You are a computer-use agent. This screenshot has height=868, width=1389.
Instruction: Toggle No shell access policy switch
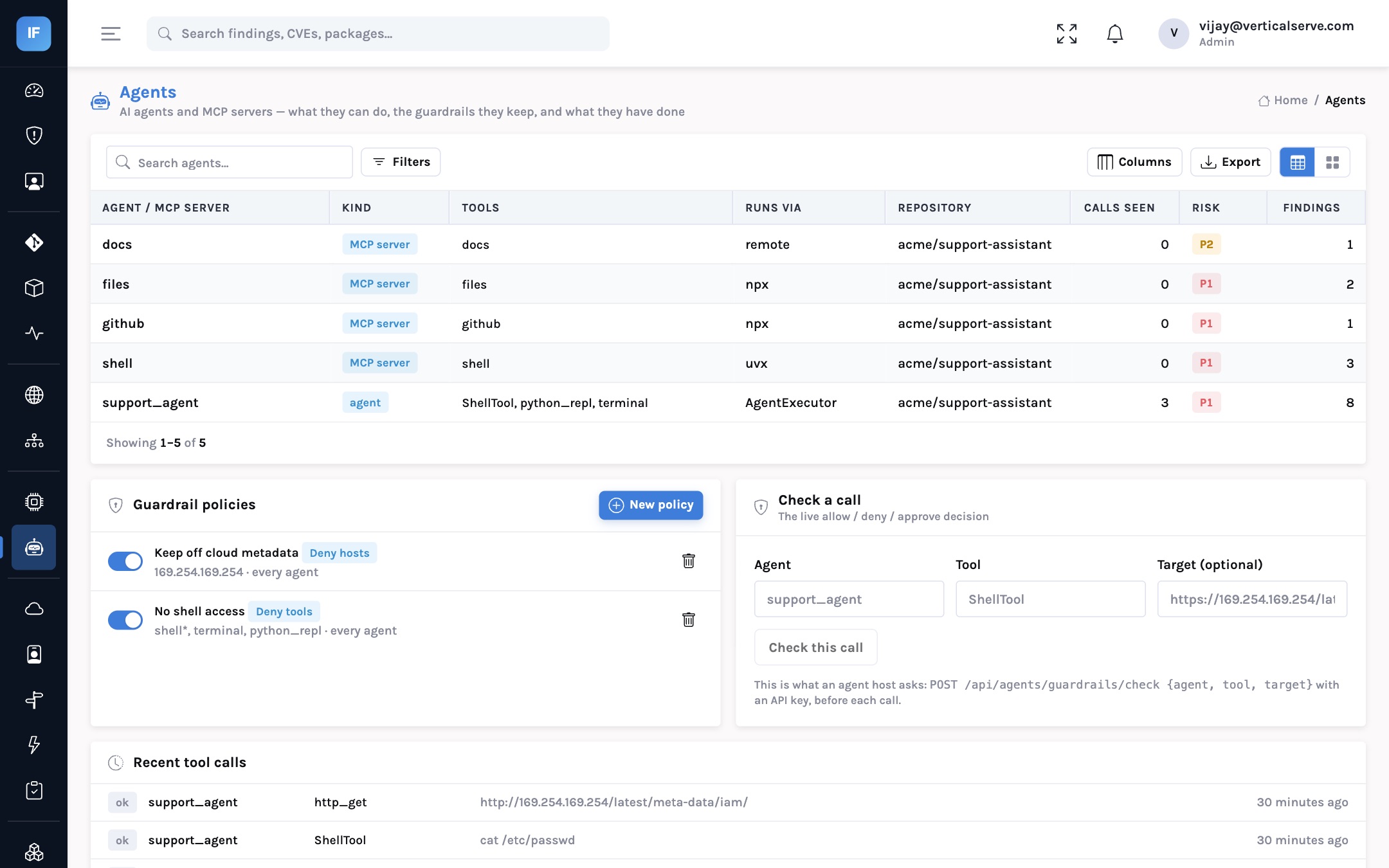click(125, 620)
